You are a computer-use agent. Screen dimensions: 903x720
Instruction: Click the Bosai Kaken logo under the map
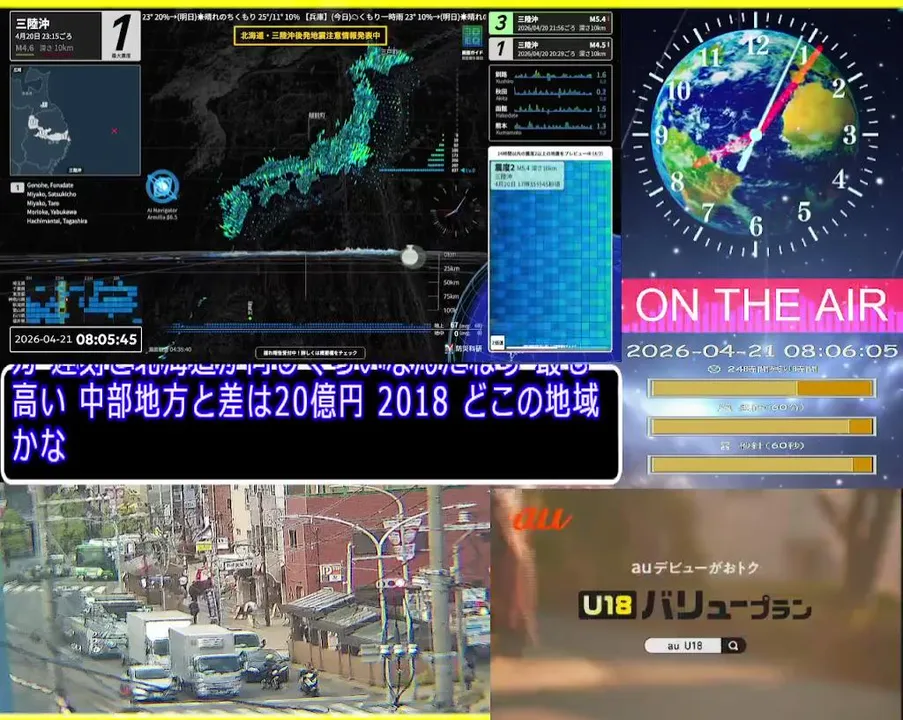tap(464, 348)
